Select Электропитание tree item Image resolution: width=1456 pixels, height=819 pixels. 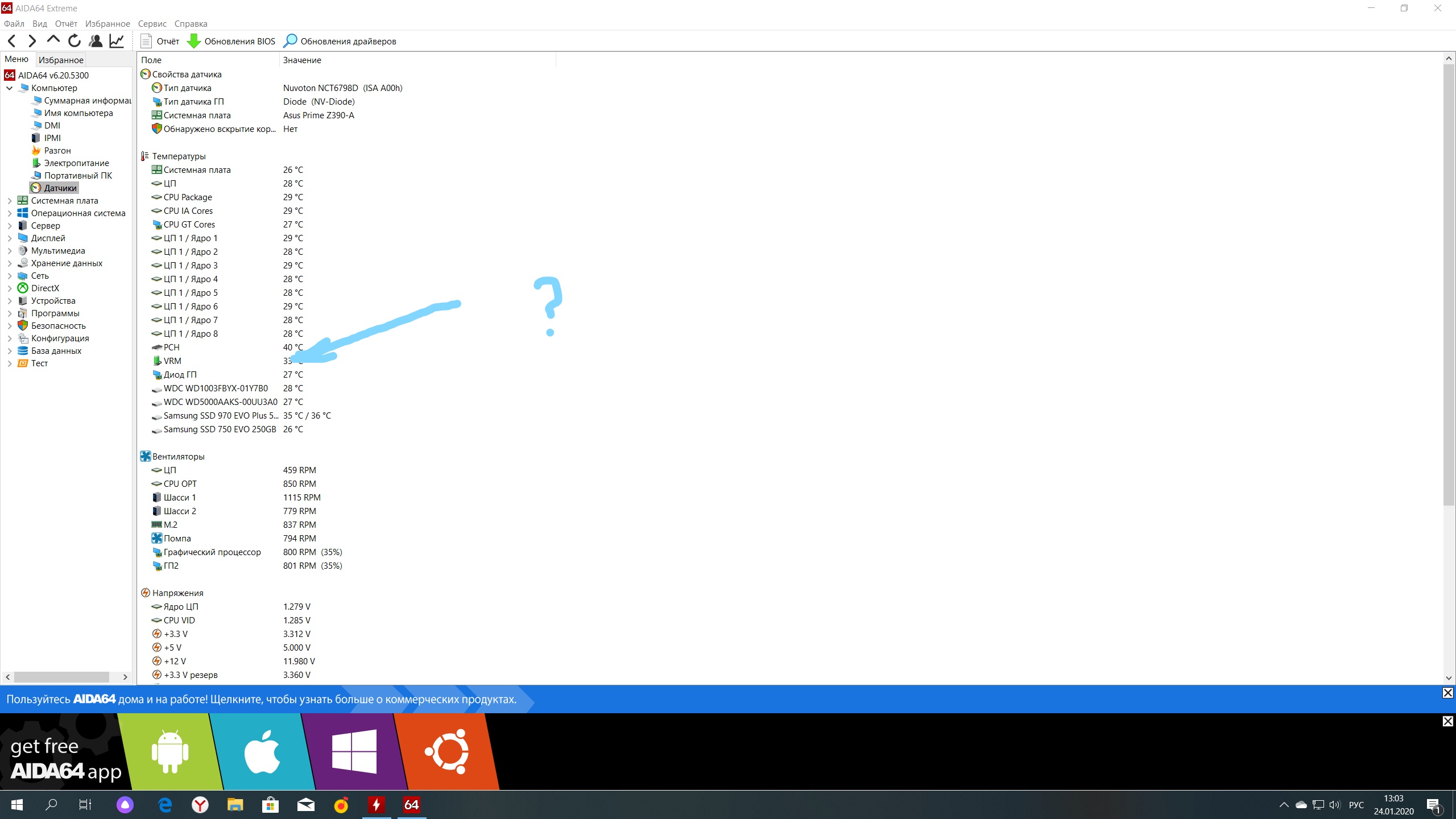pyautogui.click(x=76, y=163)
